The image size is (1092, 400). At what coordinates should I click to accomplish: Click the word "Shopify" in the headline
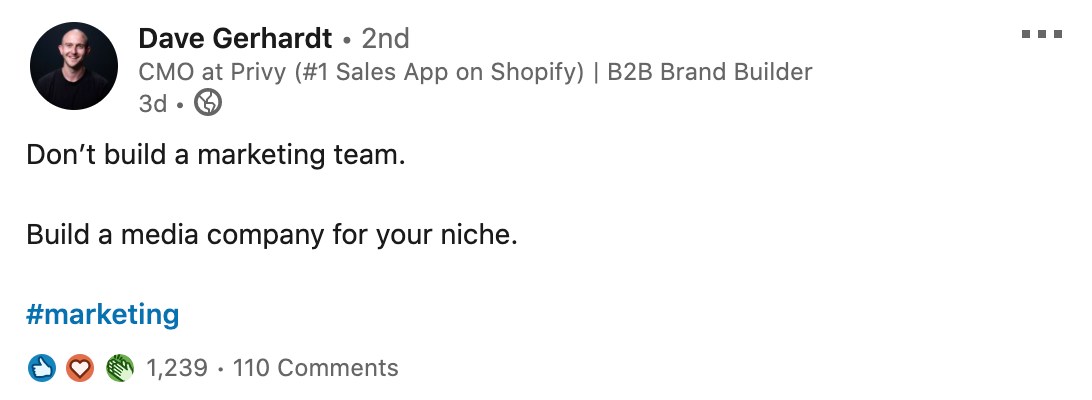click(x=533, y=72)
